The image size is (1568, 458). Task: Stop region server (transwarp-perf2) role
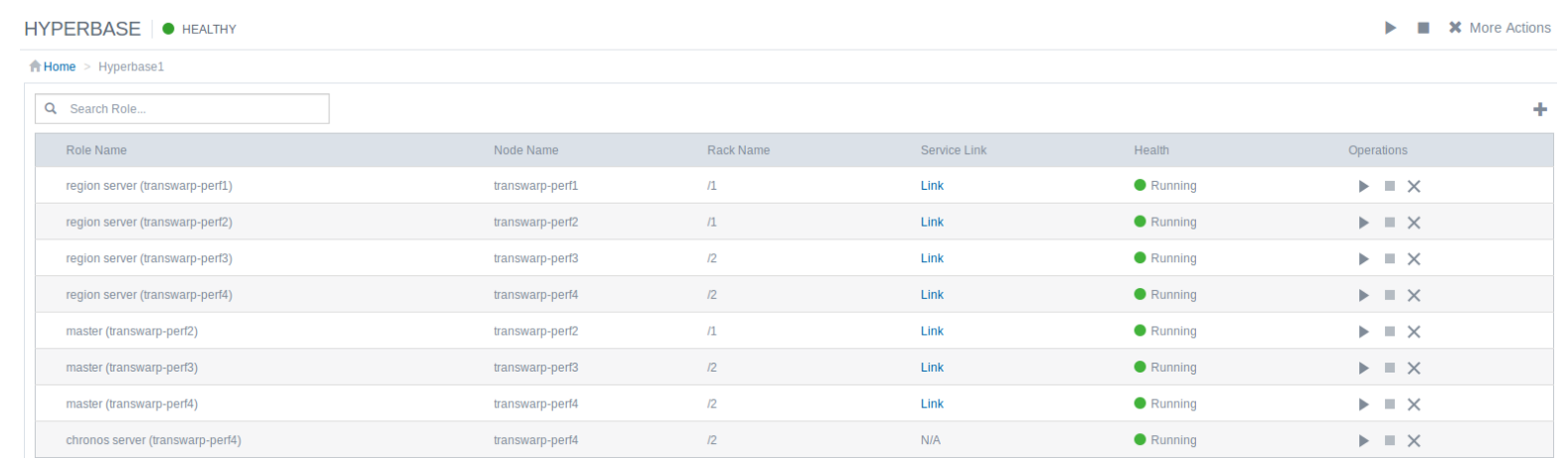[1389, 223]
